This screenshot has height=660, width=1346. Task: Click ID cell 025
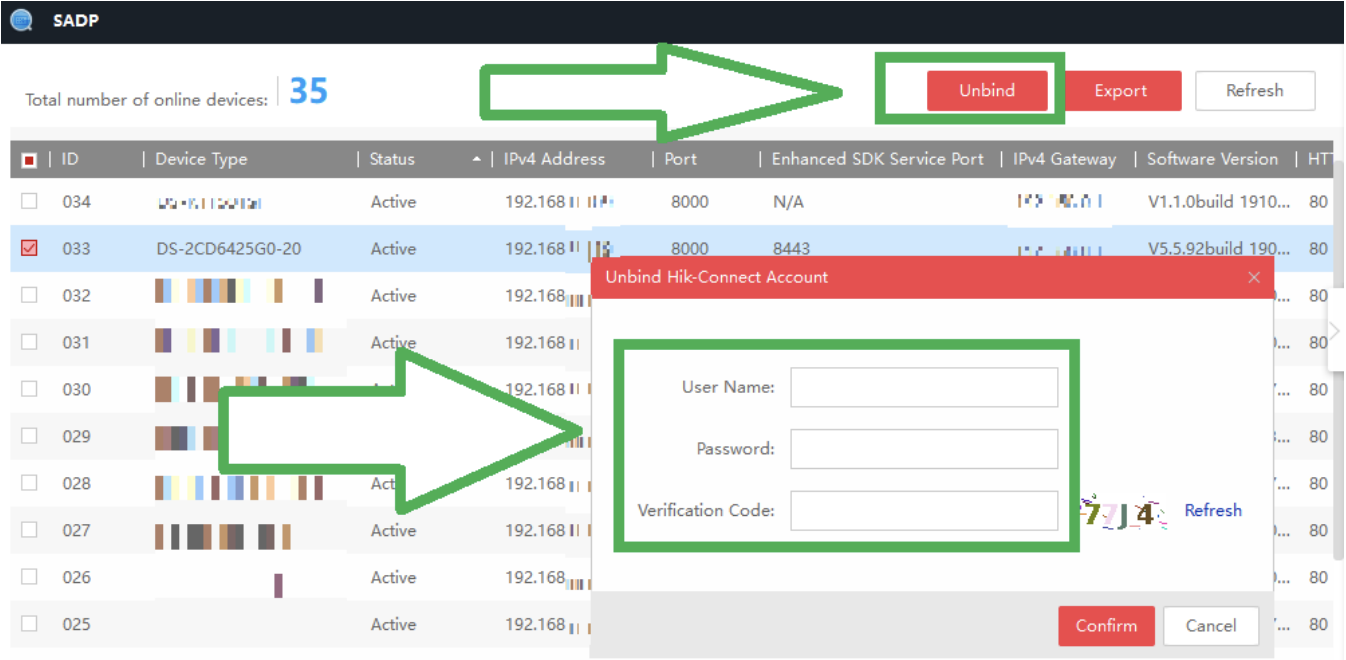pos(76,624)
